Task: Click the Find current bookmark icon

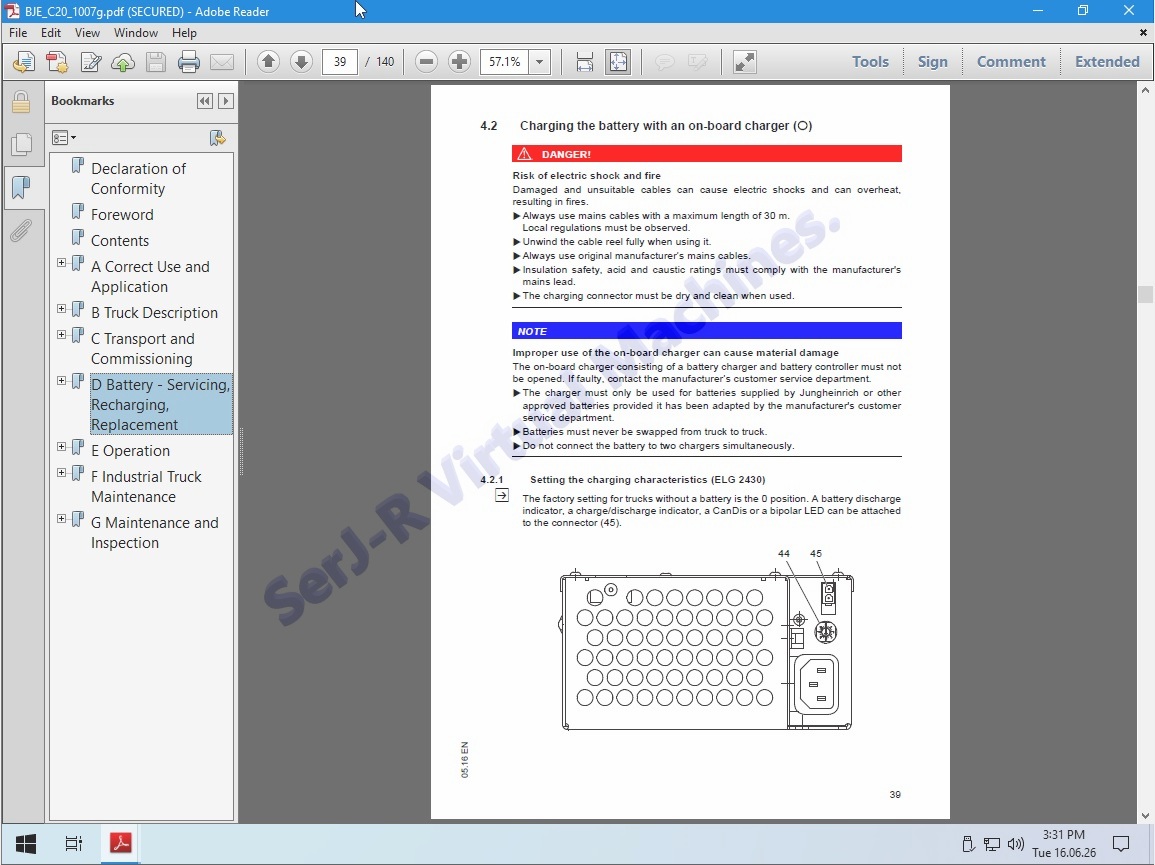Action: [217, 138]
